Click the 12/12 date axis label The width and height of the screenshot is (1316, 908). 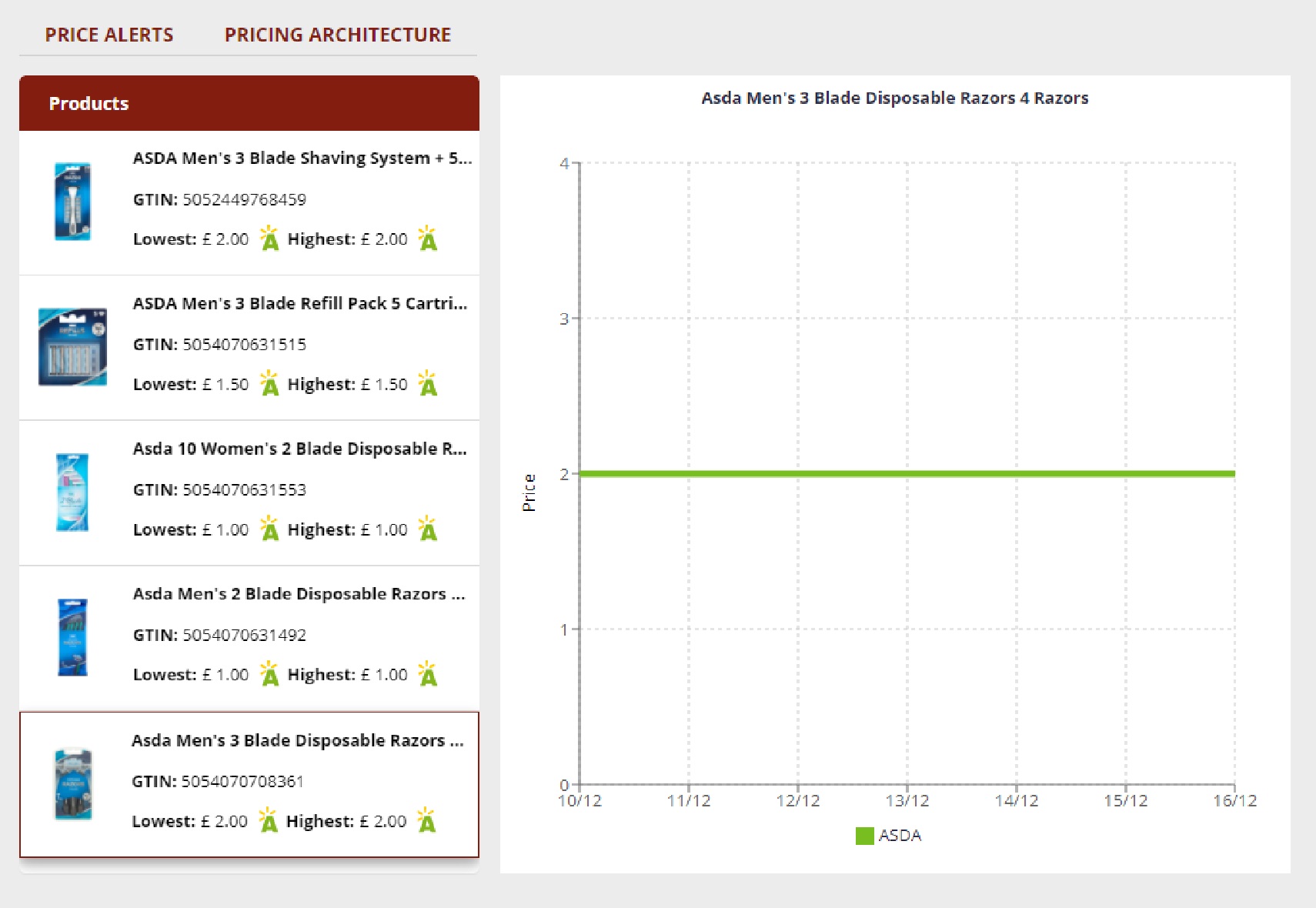pyautogui.click(x=798, y=801)
